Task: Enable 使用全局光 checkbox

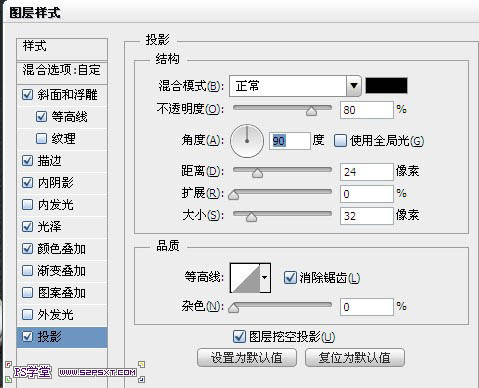Action: (340, 140)
